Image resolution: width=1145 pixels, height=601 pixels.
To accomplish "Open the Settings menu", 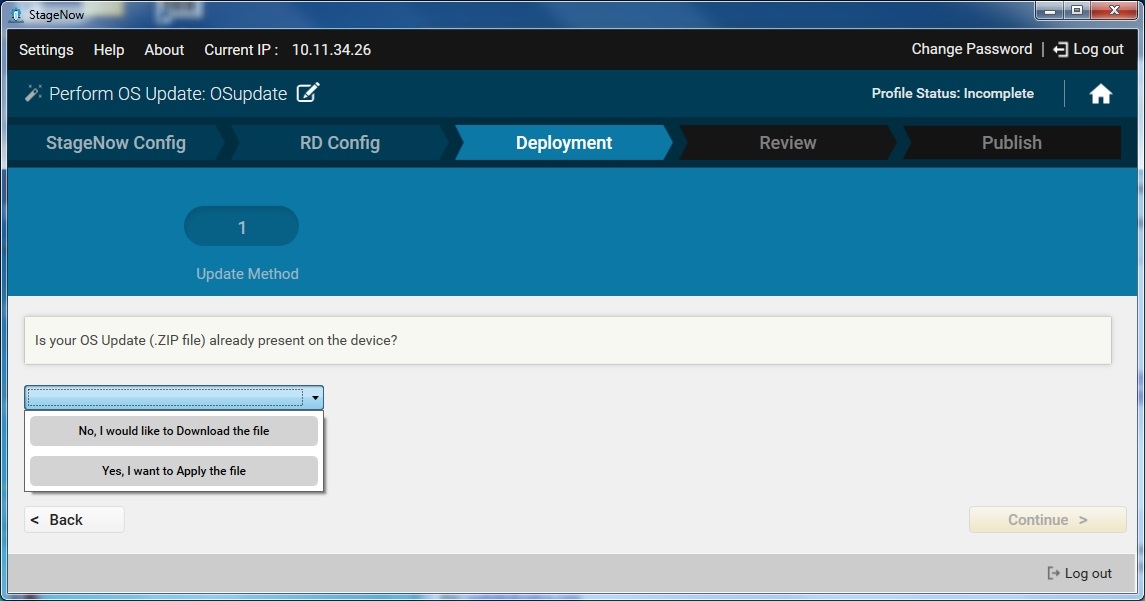I will click(46, 50).
